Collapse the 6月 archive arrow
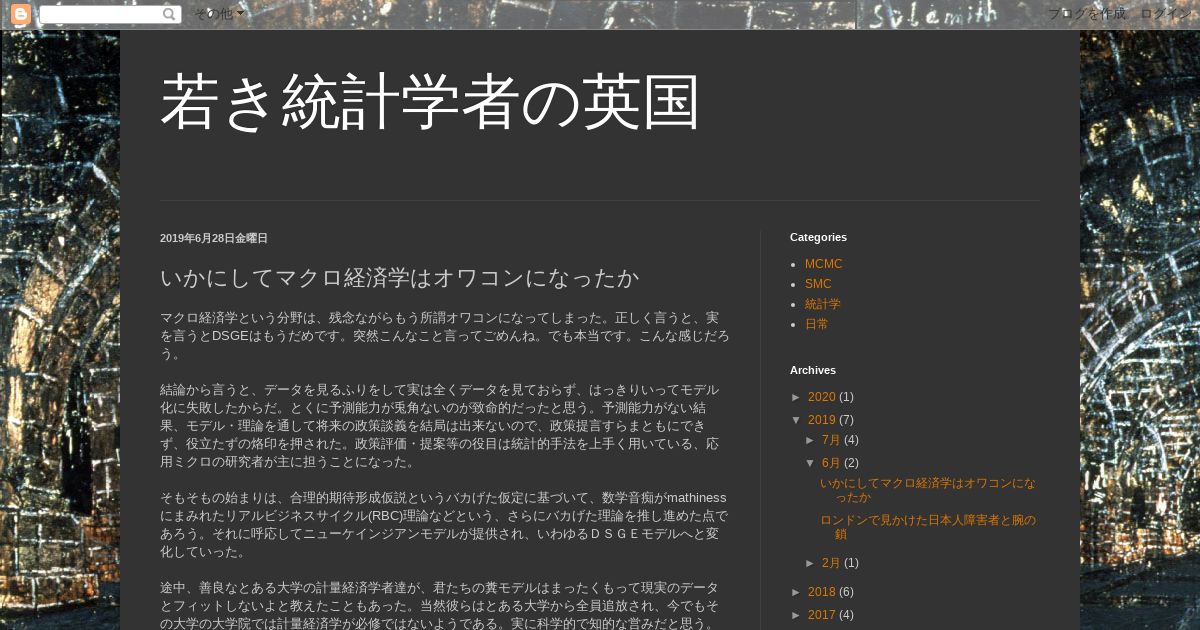 811,463
